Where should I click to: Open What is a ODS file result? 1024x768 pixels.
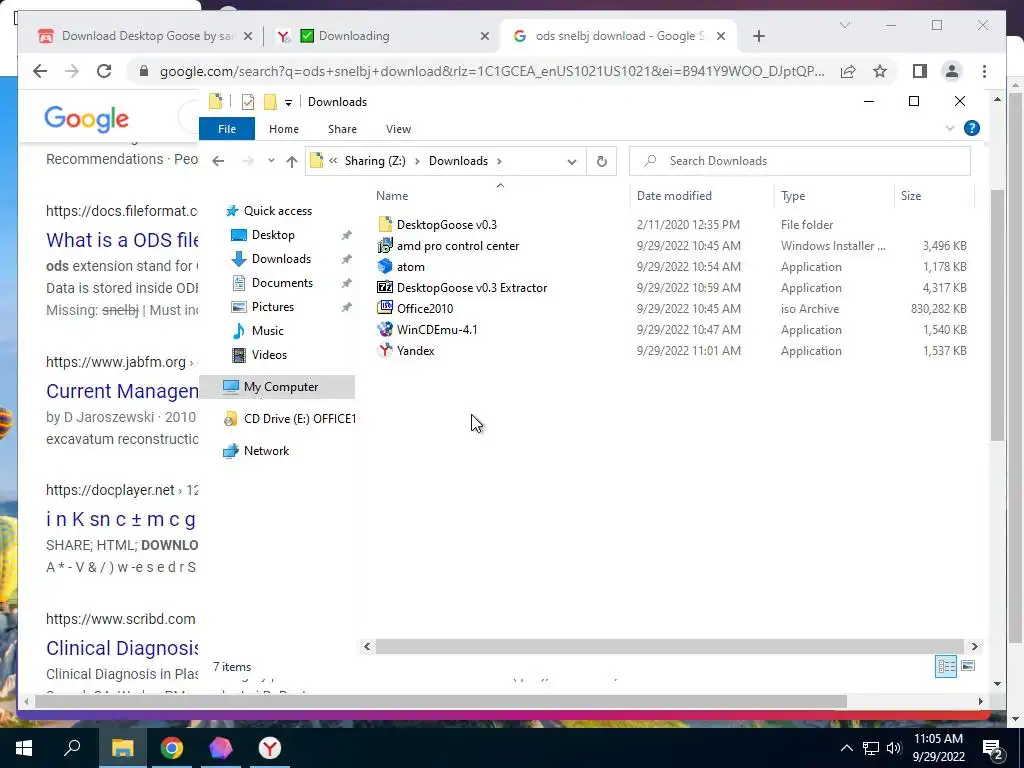[x=122, y=240]
